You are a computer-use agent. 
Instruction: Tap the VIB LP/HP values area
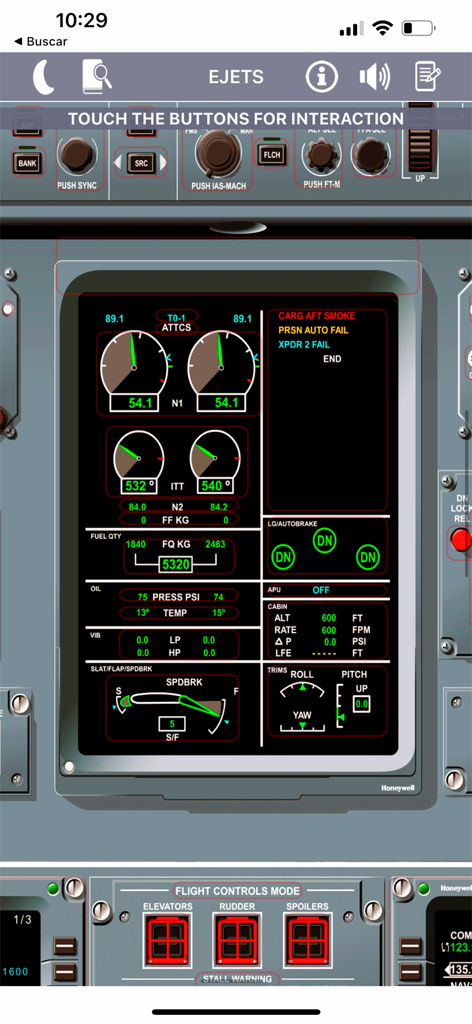(179, 646)
